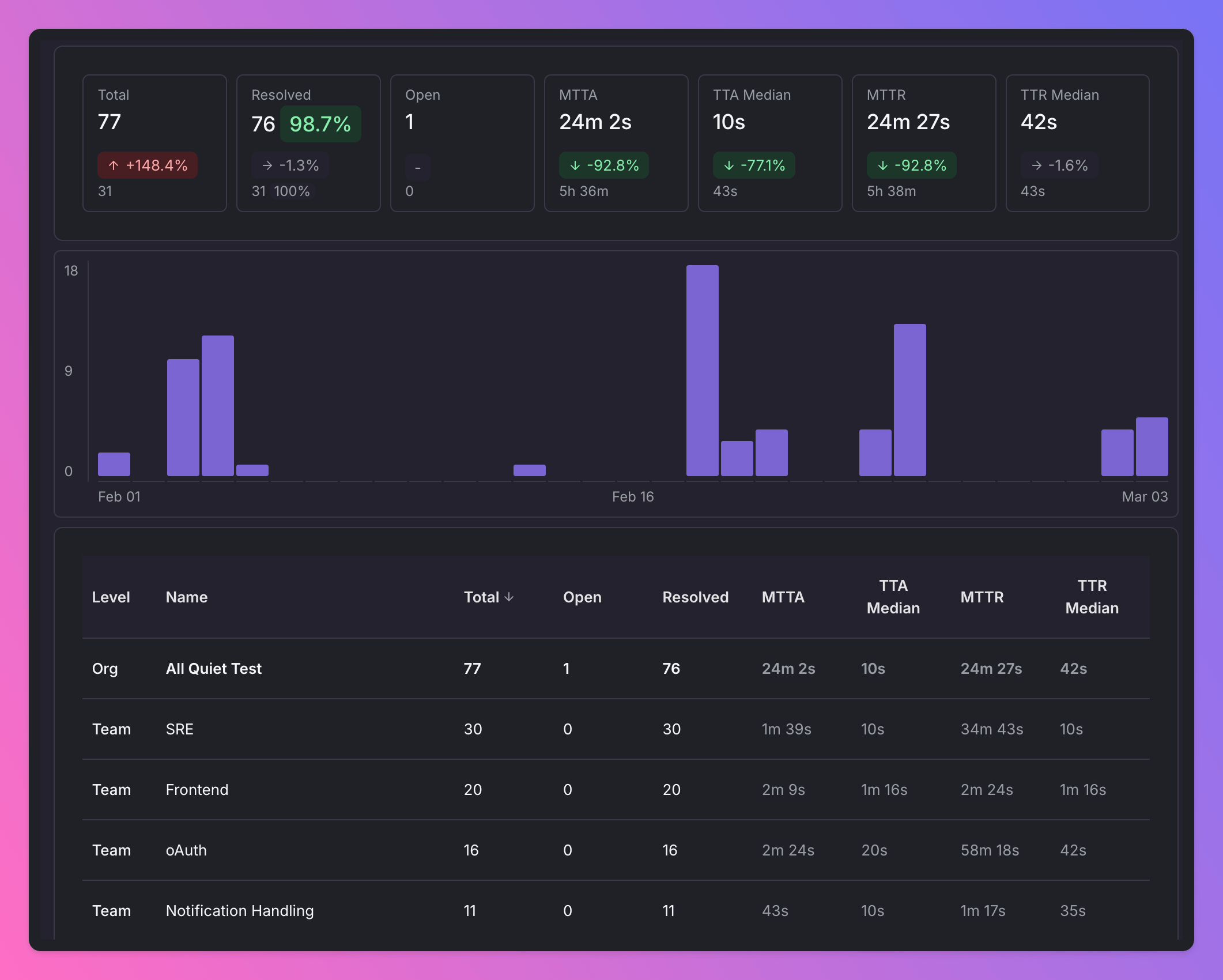Click the green down arrow in MTTA -92.8% badge

[575, 165]
